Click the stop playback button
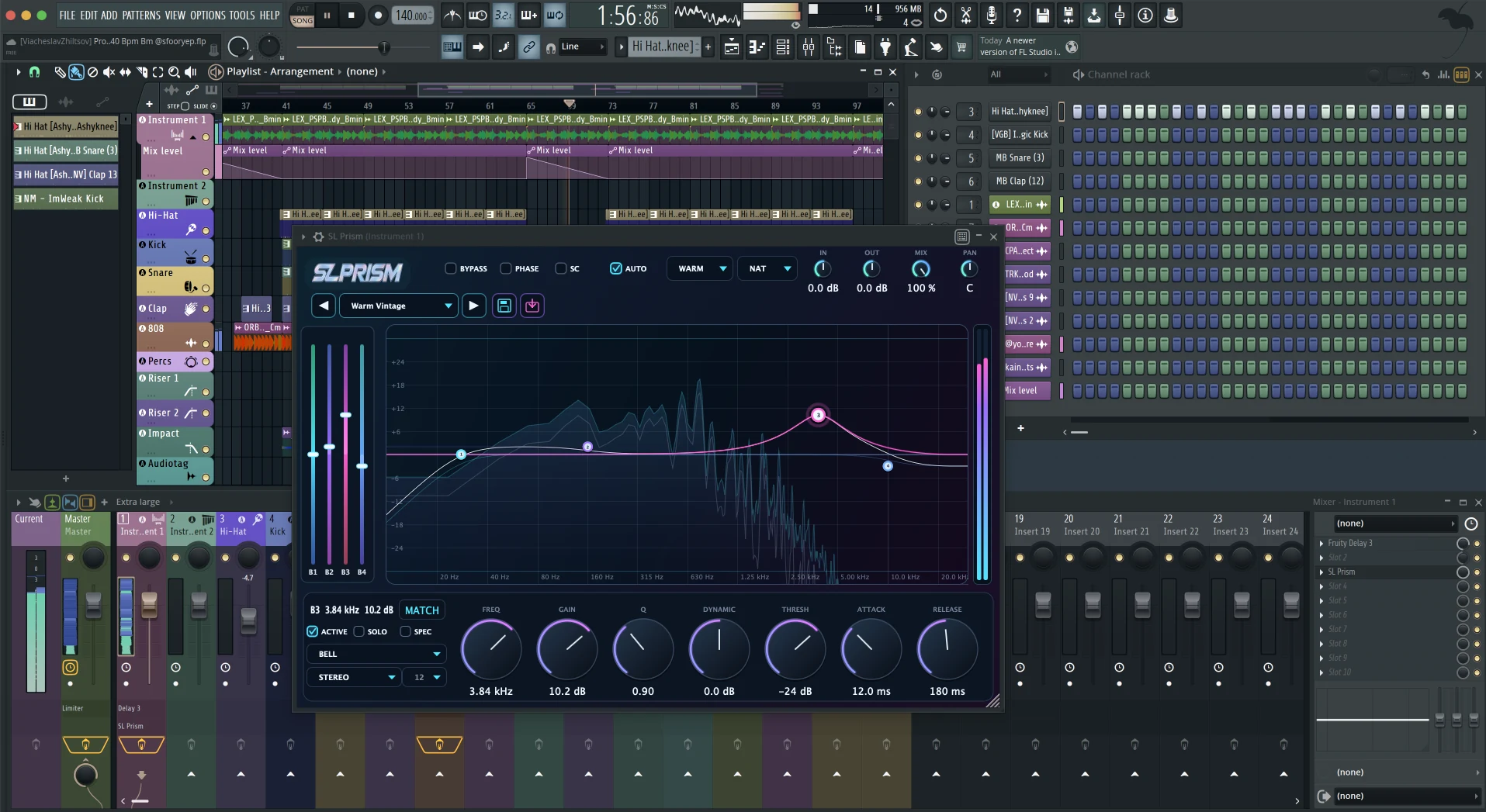The height and width of the screenshot is (812, 1486). point(352,15)
